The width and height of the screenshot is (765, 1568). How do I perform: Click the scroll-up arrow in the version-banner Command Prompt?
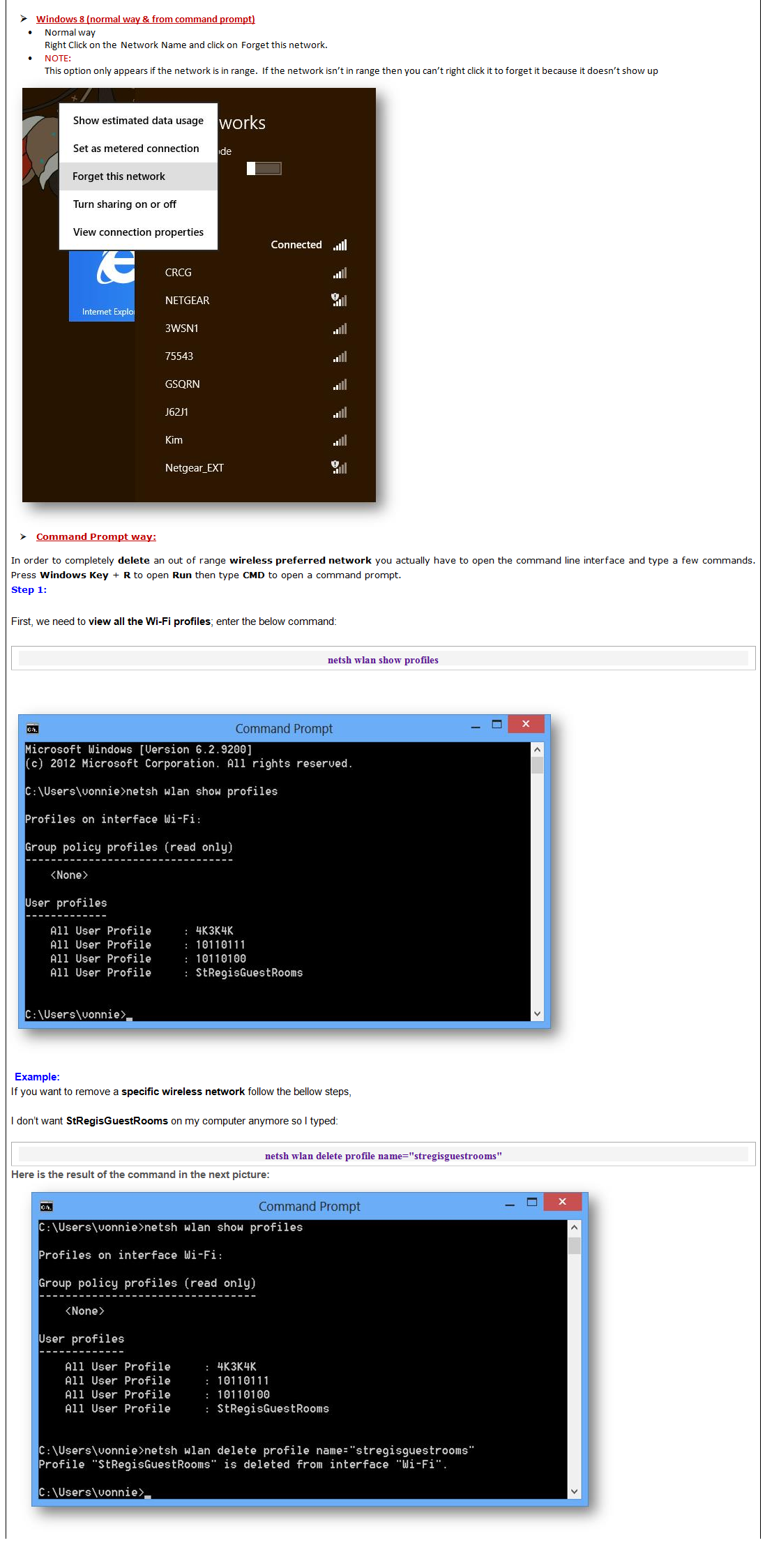(x=537, y=749)
